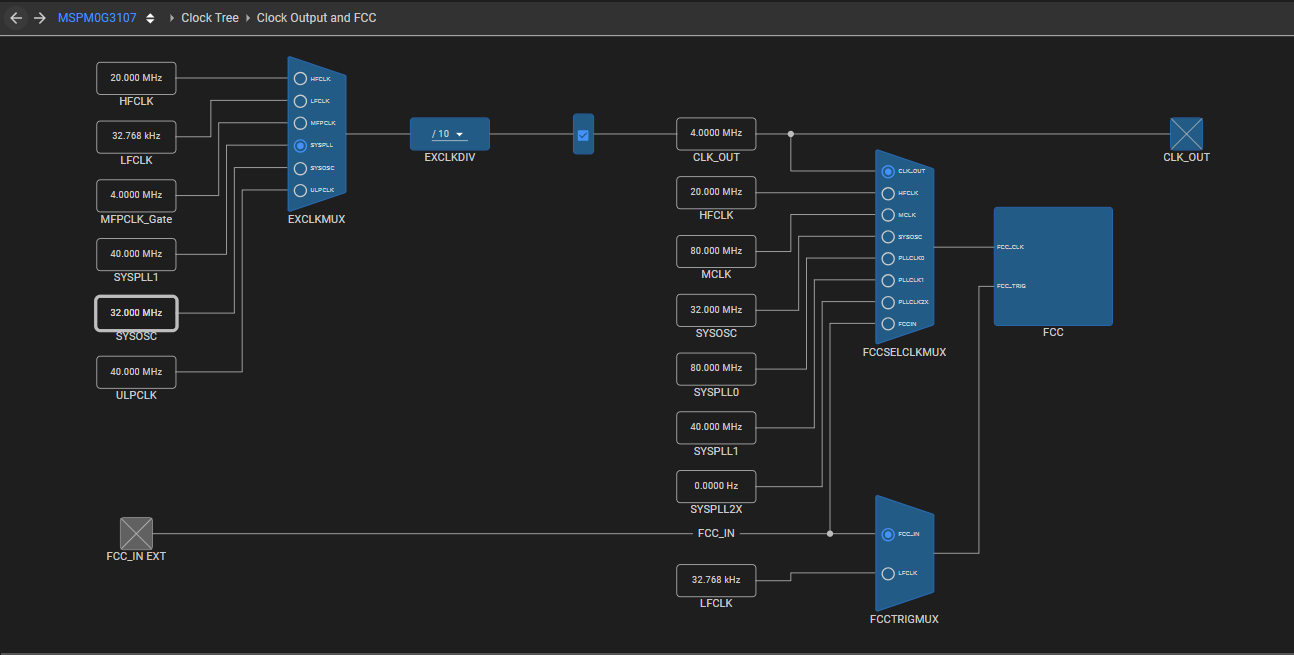Select MCLK radio in FCCSELCLKMUX
1294x655 pixels.
pos(888,215)
